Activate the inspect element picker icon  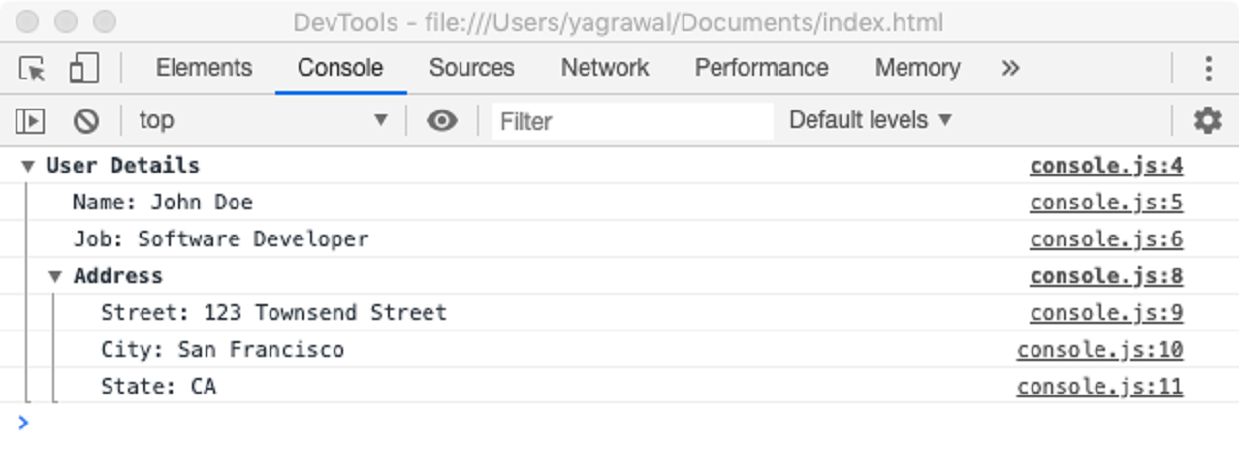point(32,69)
